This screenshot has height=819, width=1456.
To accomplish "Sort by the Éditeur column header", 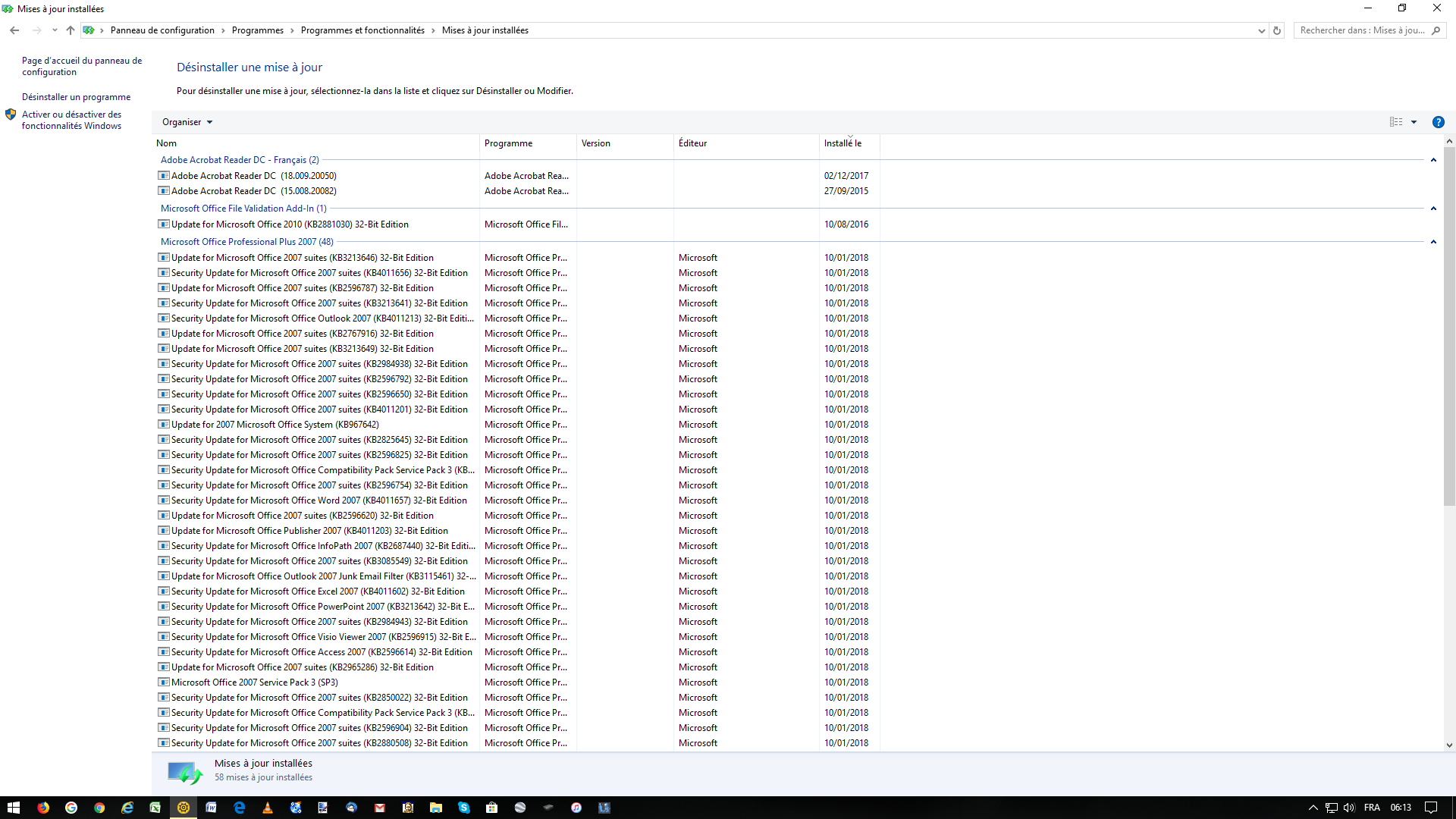I will coord(746,143).
